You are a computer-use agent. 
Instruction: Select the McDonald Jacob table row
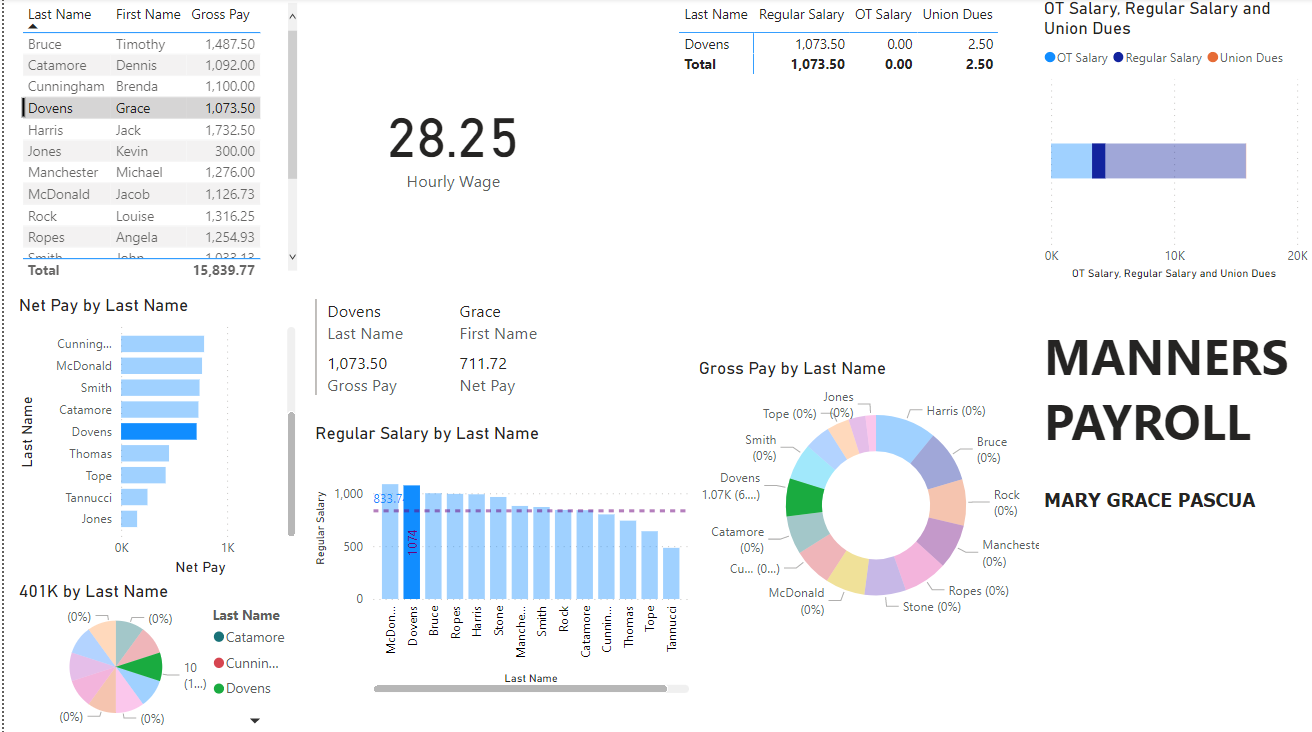click(141, 194)
